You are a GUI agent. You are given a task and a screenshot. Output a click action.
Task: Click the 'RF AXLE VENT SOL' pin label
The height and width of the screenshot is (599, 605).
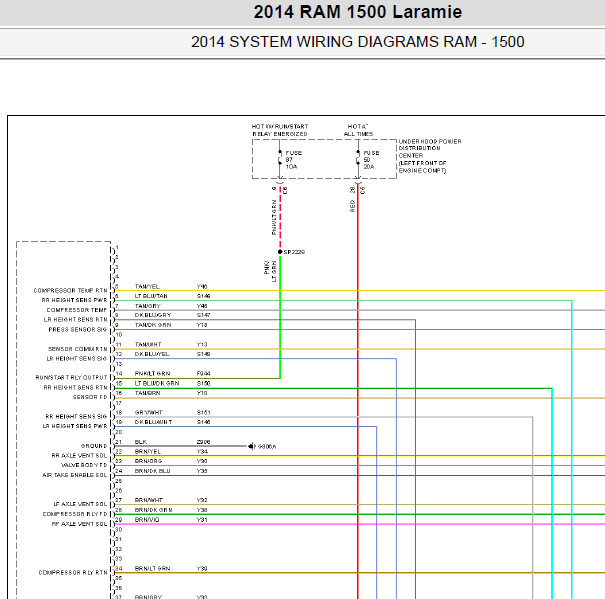click(x=79, y=524)
